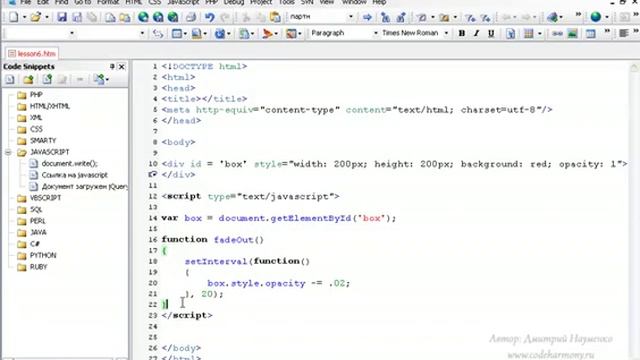Open the File menu
640x360 pixels.
[25, 2]
